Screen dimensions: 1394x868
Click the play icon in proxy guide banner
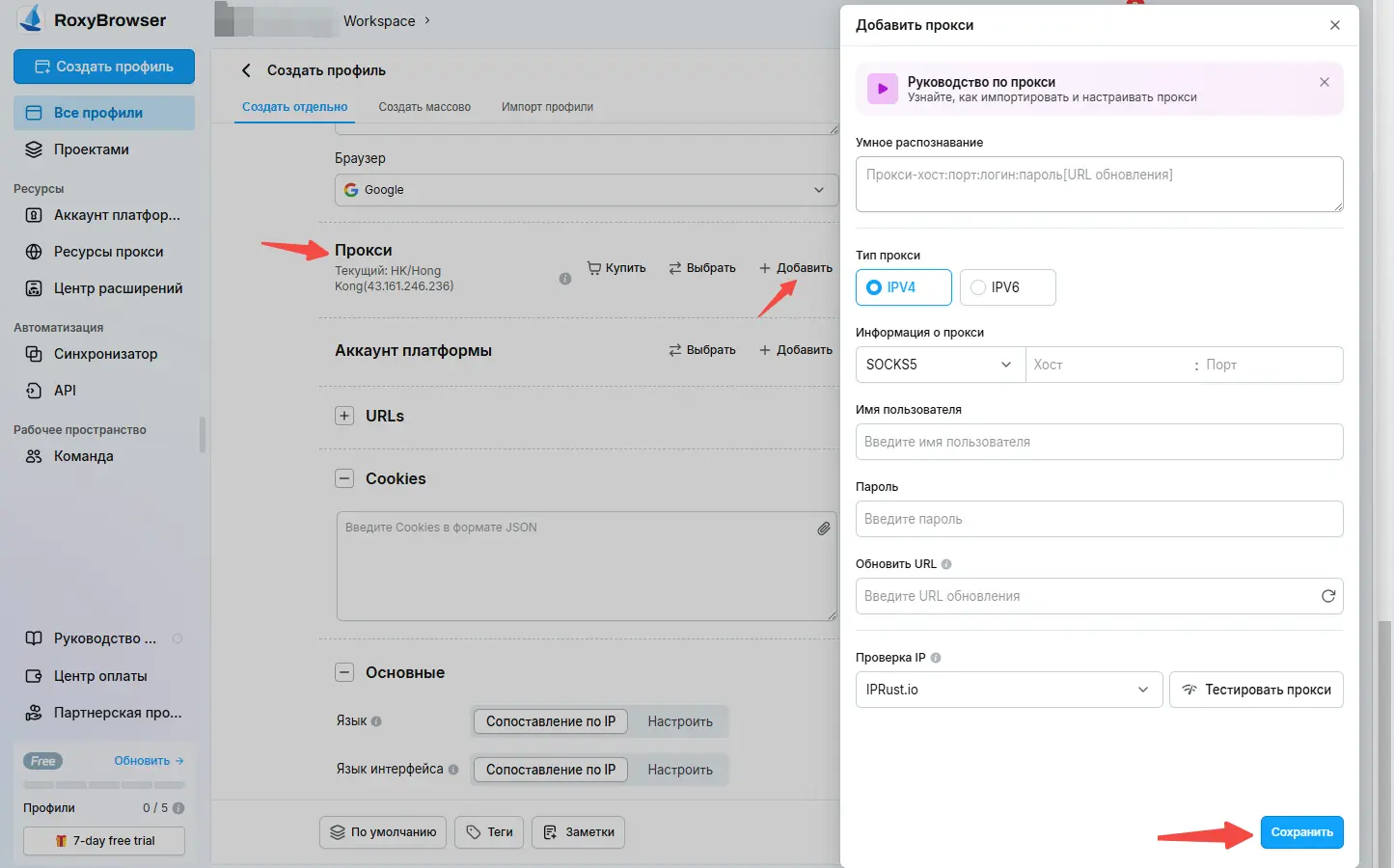tap(882, 89)
